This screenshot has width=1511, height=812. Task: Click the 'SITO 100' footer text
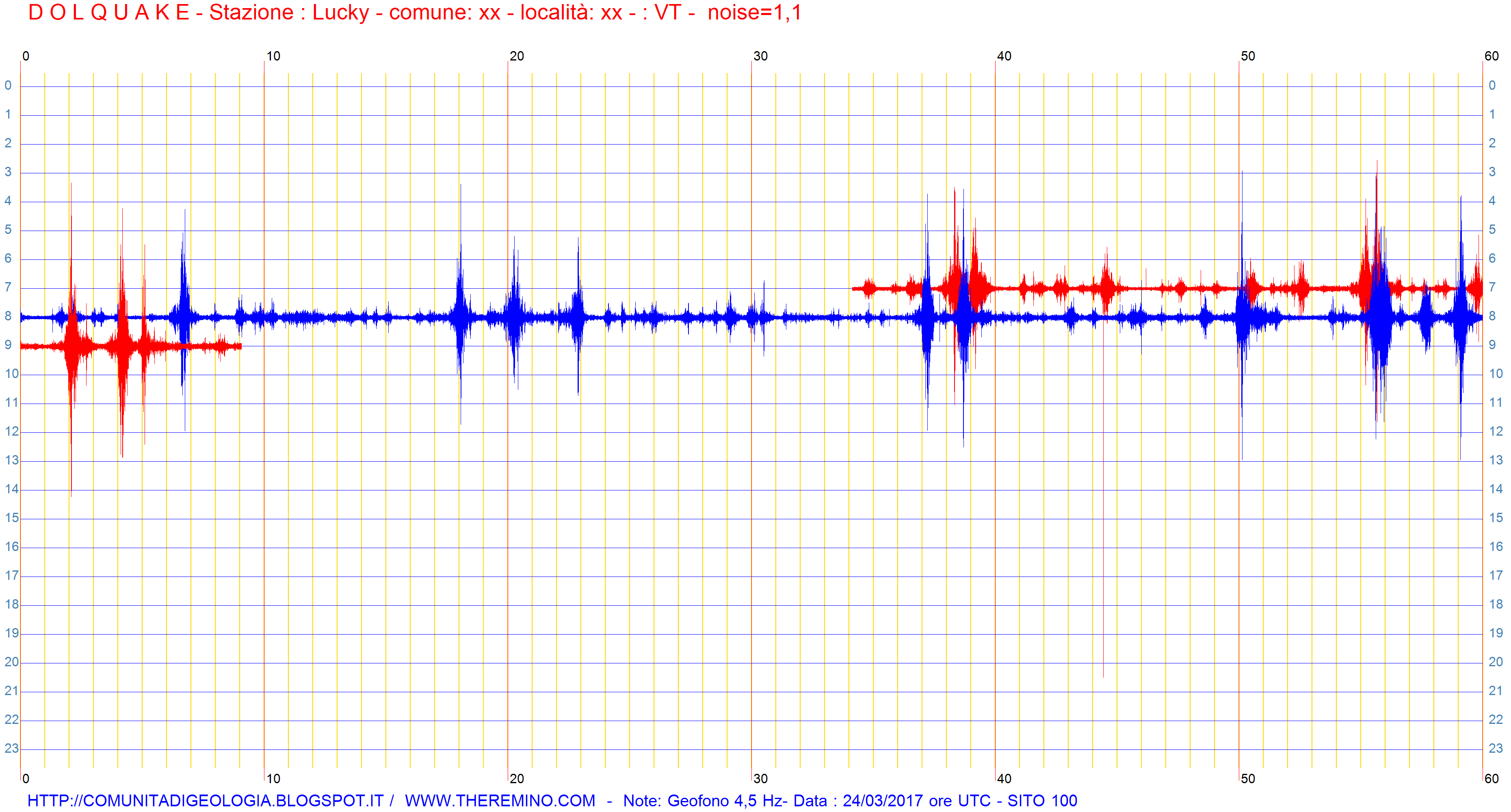1042,800
